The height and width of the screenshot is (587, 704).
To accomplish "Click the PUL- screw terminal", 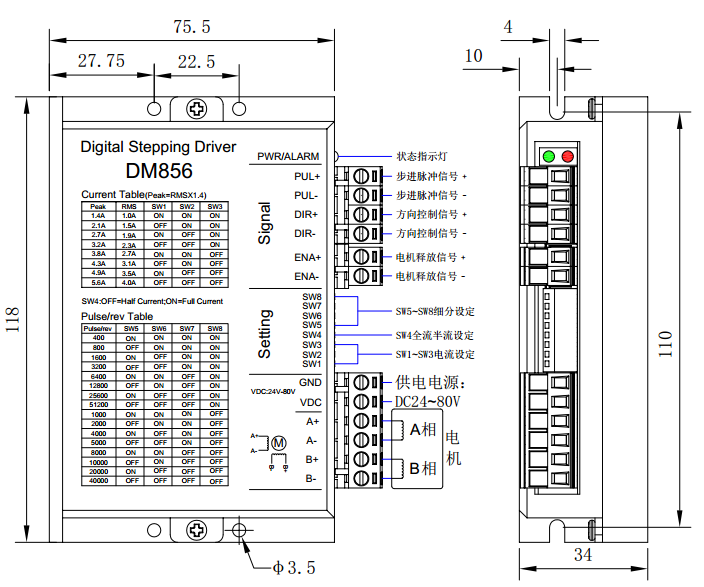I will coord(361,195).
